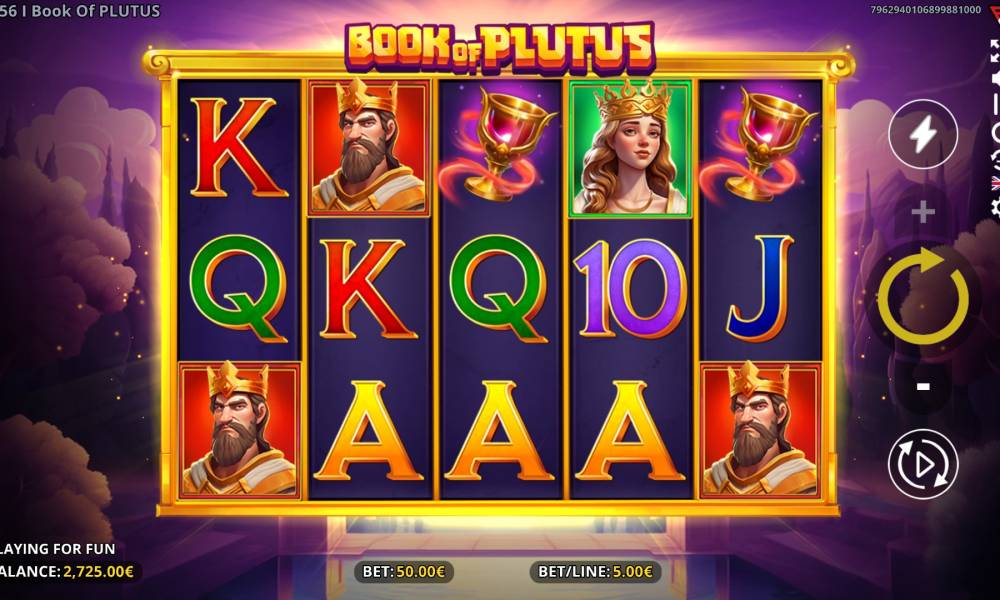Open settings with the gear icon

pyautogui.click(x=996, y=208)
